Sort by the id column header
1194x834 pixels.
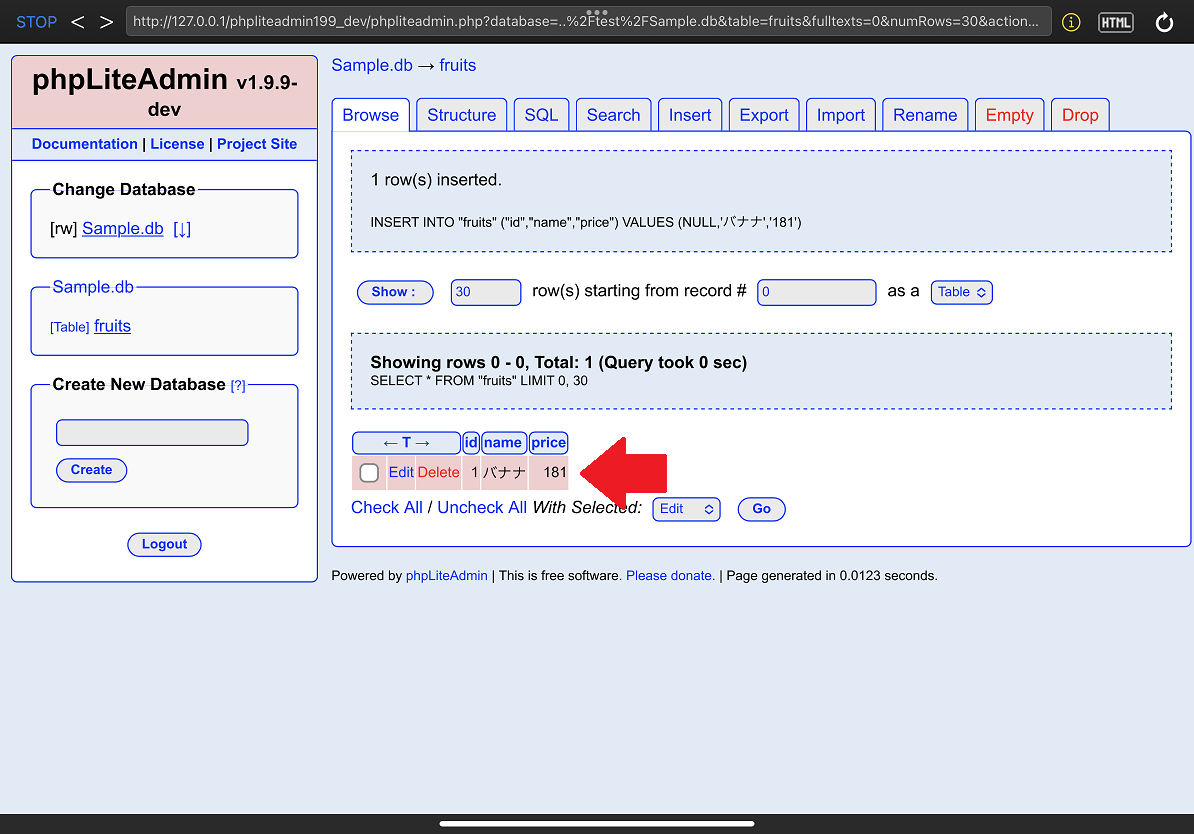point(471,443)
